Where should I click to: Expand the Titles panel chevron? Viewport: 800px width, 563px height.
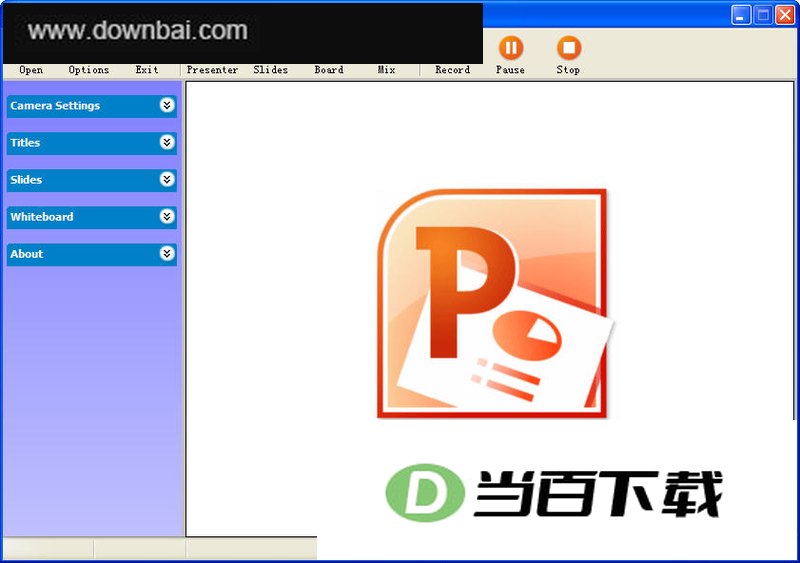click(x=167, y=142)
